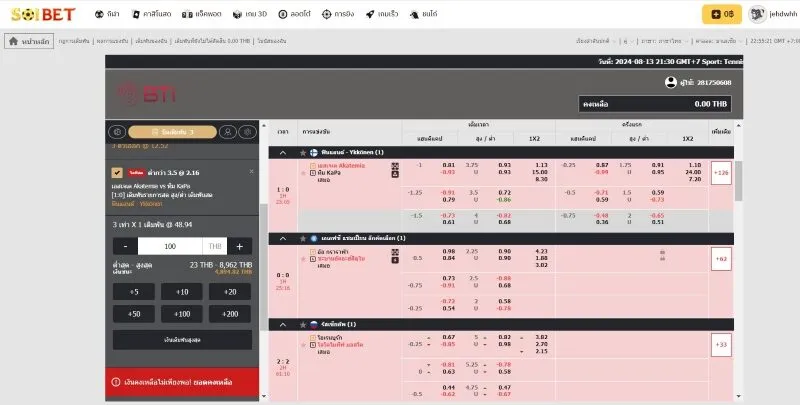Click the Russia flag icon in third league header
800x405 pixels.
(314, 324)
